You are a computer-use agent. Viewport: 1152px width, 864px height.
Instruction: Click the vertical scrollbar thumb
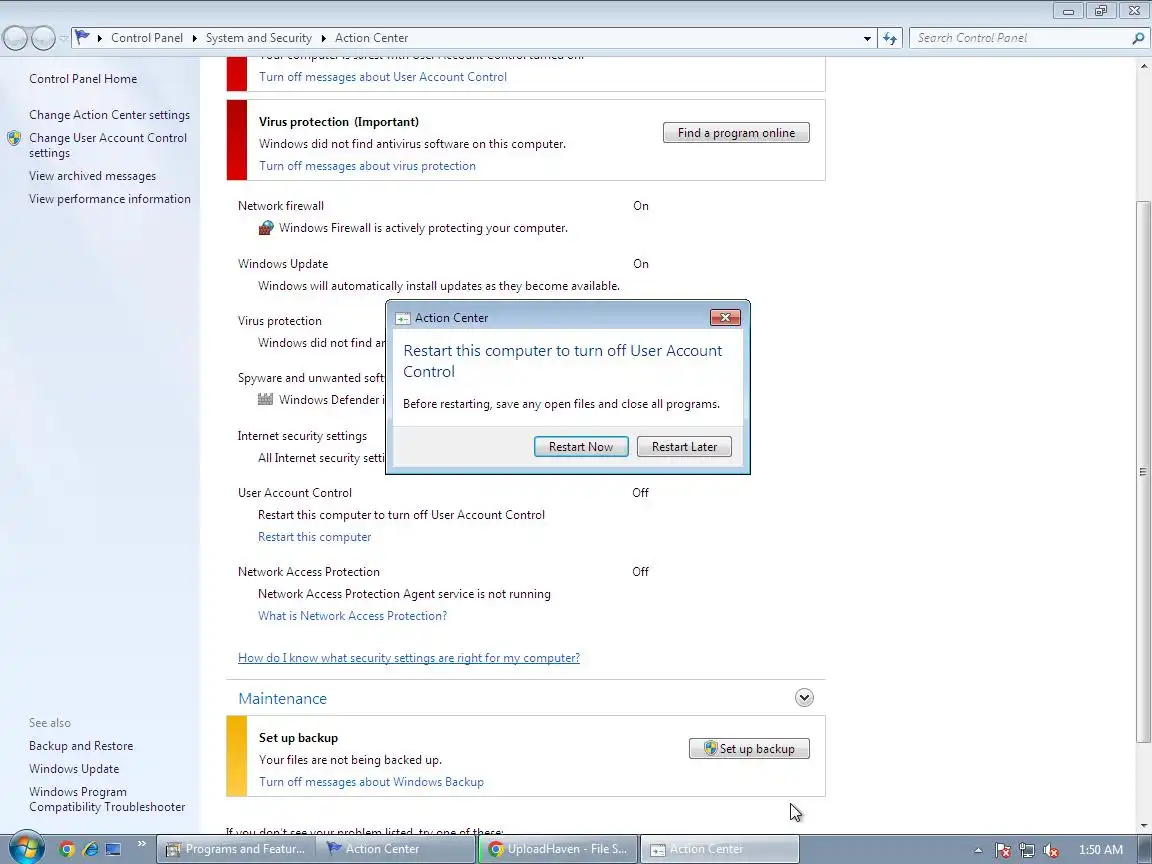point(1144,472)
